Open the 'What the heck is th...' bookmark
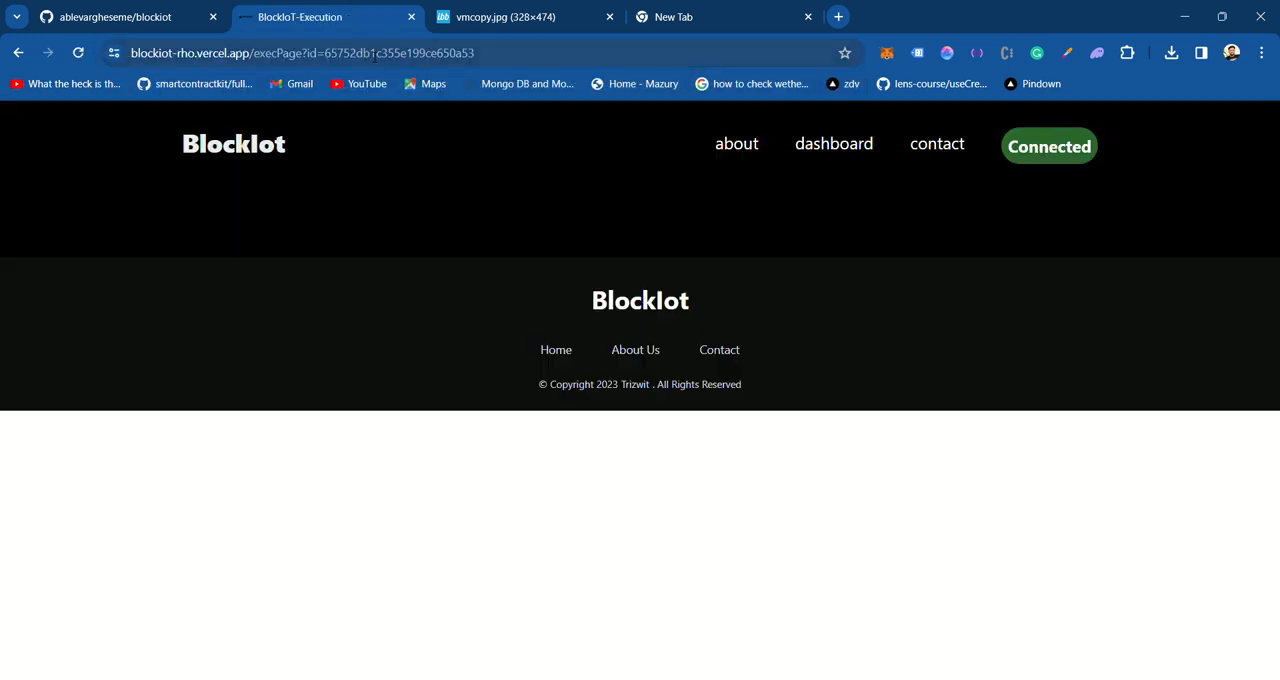The height and width of the screenshot is (680, 1280). 65,84
